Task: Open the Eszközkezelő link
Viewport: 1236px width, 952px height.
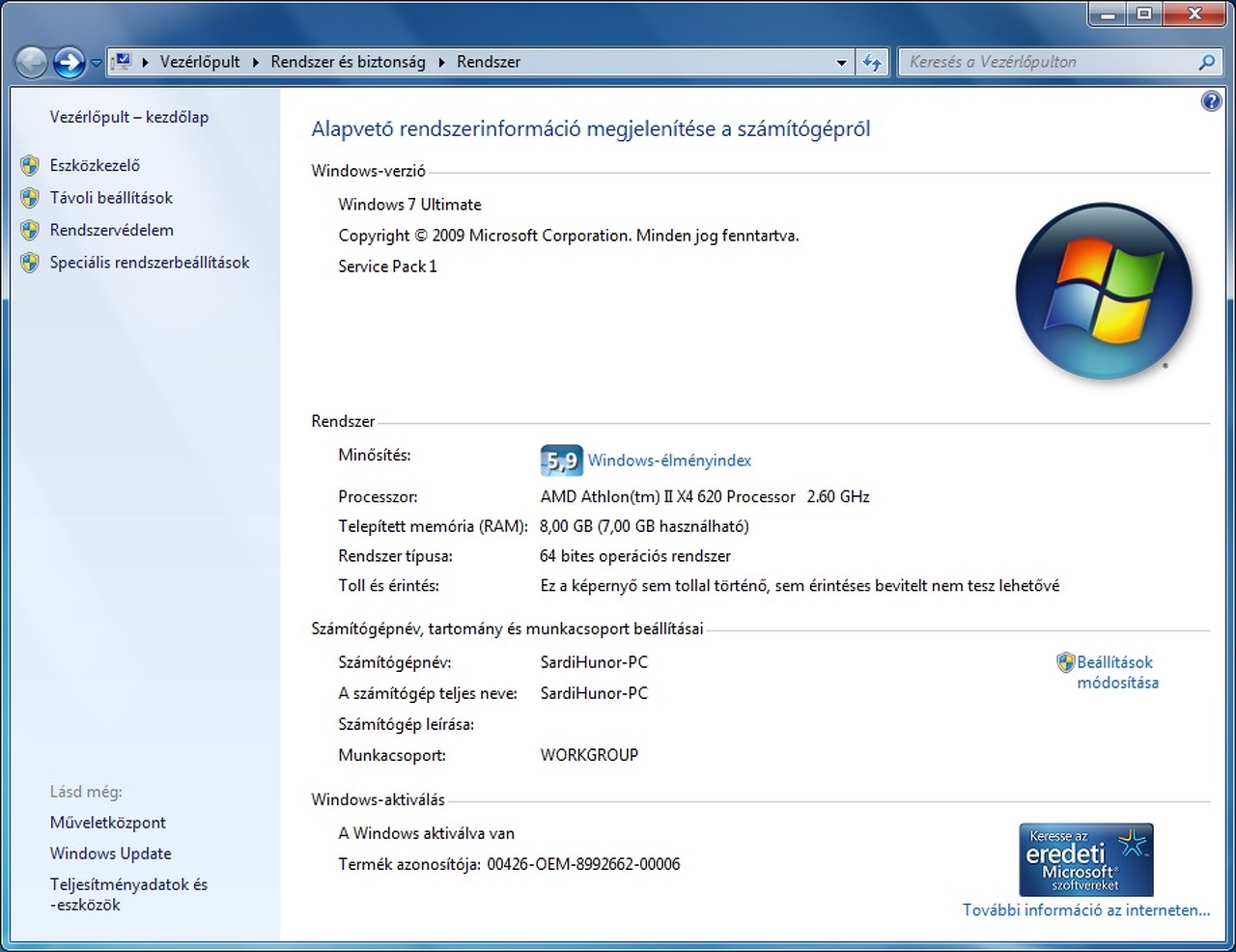Action: (x=95, y=165)
